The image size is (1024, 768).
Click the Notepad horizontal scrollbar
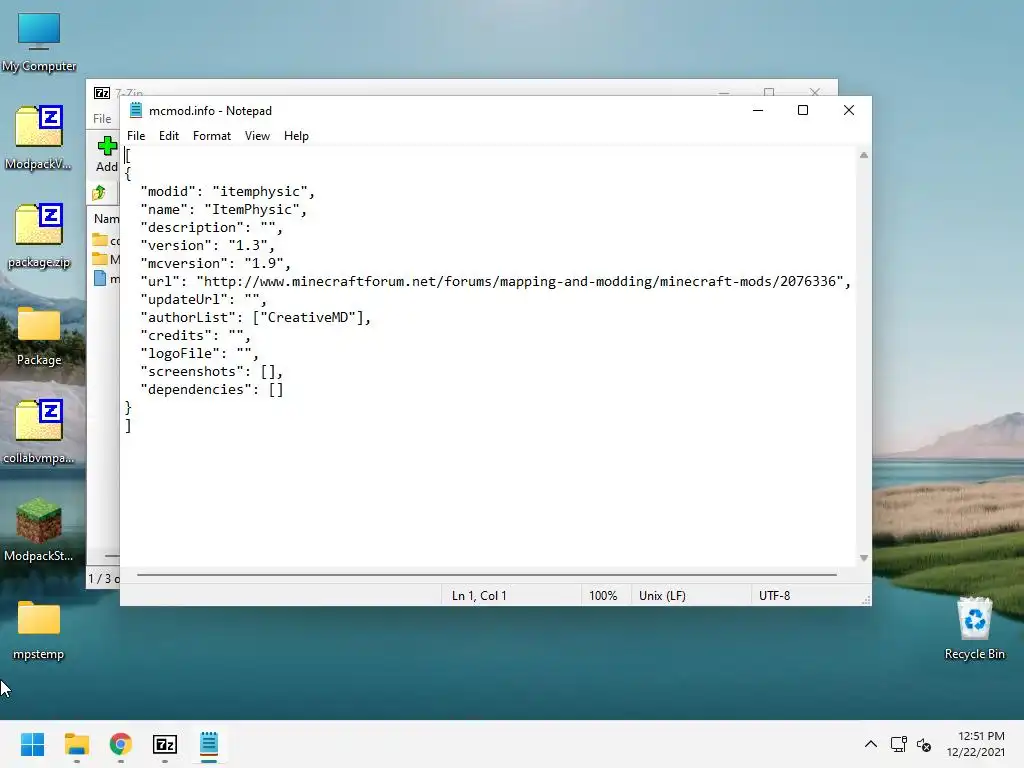[487, 575]
